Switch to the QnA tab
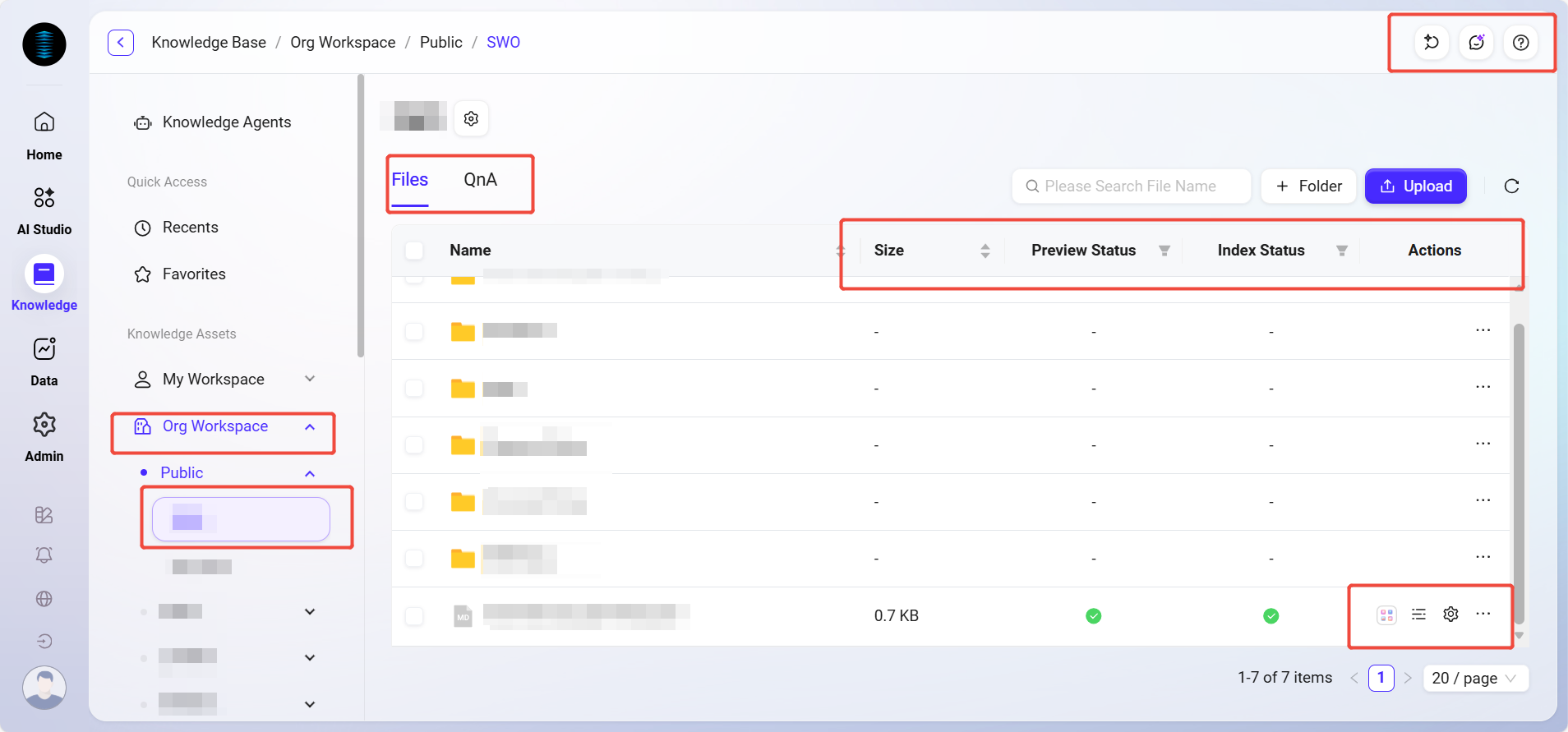The image size is (1568, 732). 480,180
